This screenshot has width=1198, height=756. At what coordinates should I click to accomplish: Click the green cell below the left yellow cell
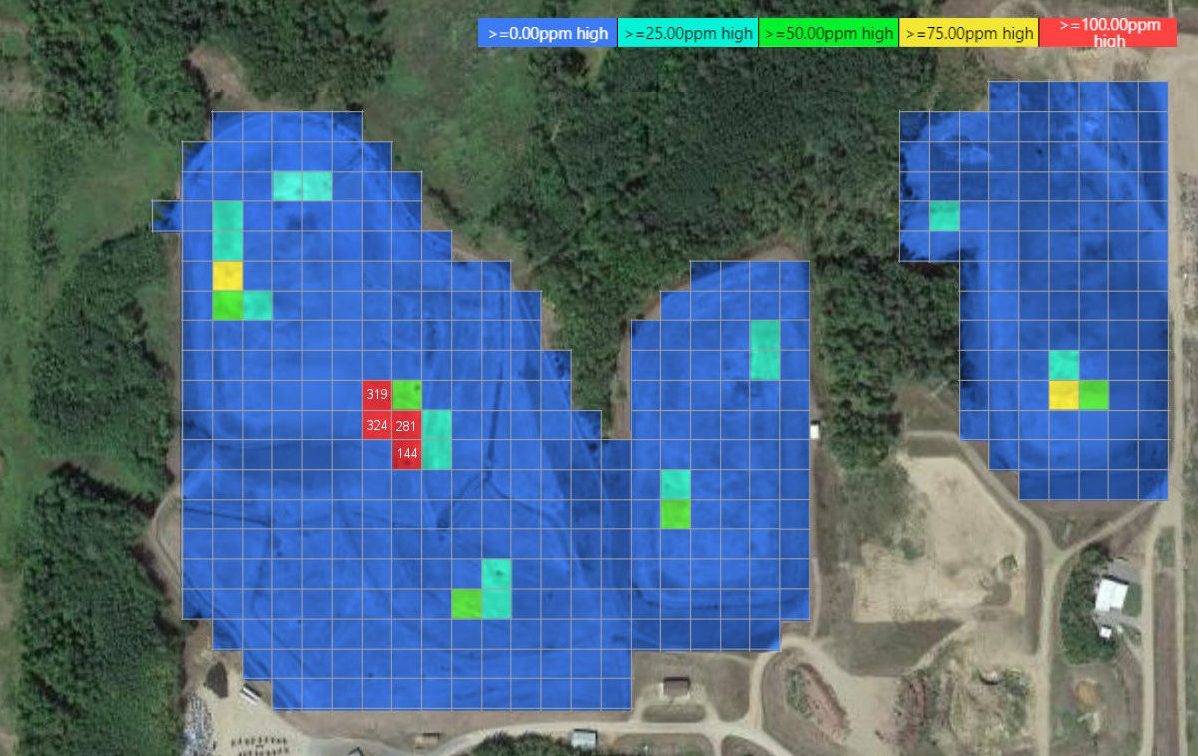228,306
